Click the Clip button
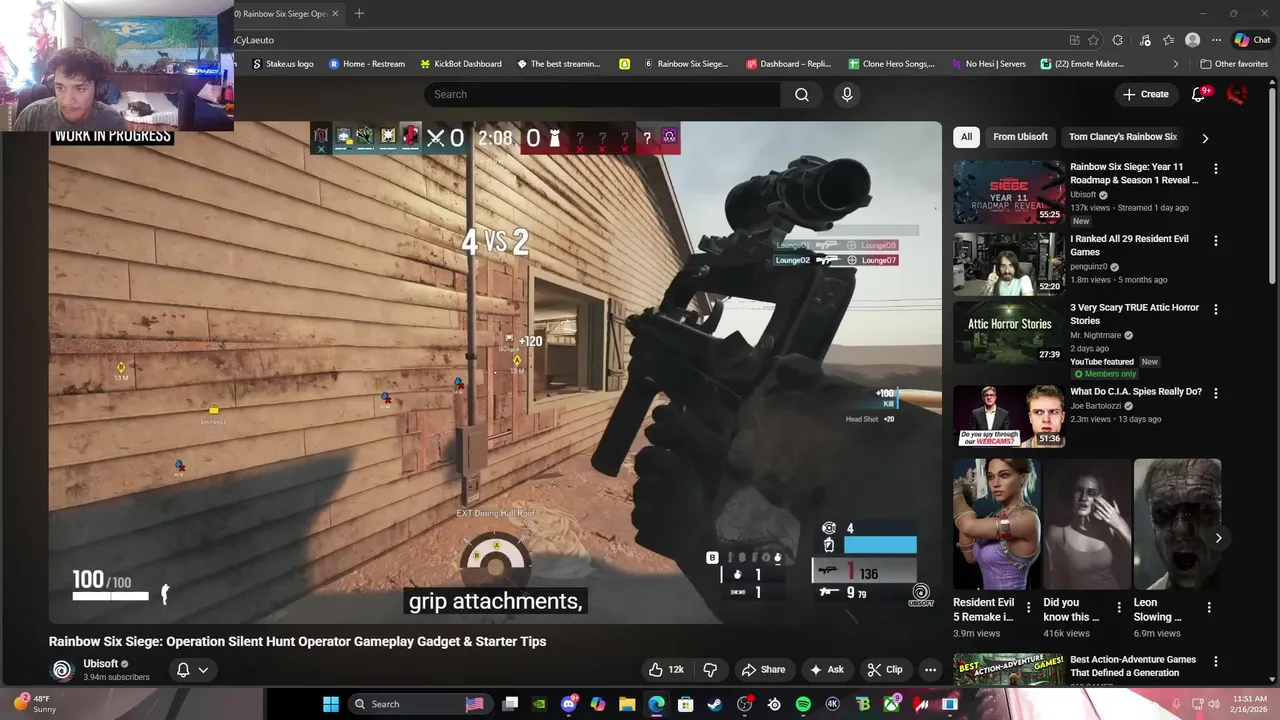Viewport: 1280px width, 720px height. coord(885,670)
